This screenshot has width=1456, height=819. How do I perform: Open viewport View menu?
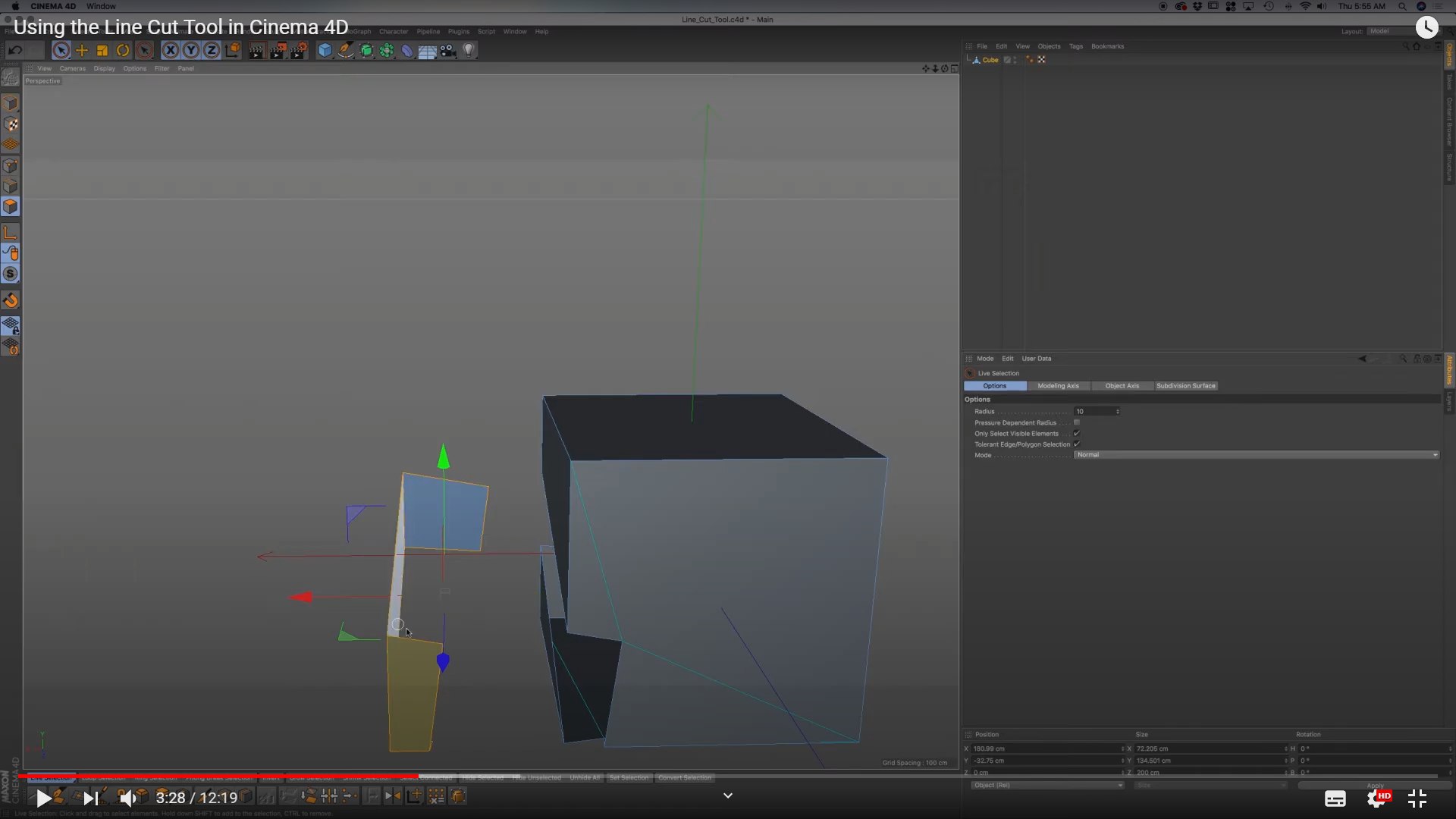45,68
